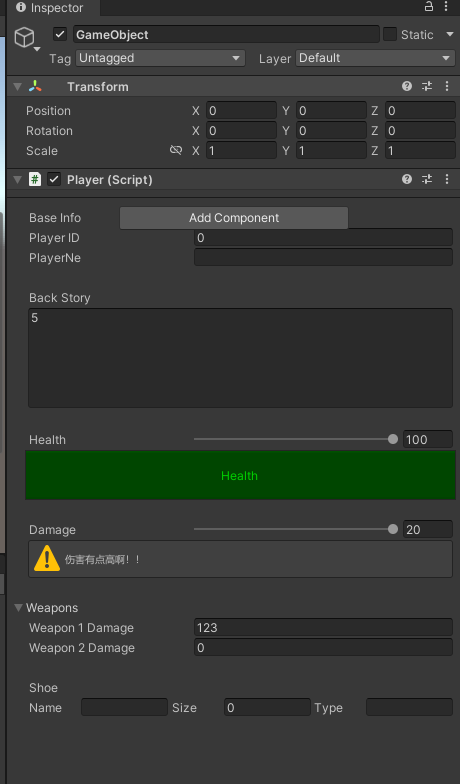
Task: Open Player script preset settings icon
Action: [427, 179]
